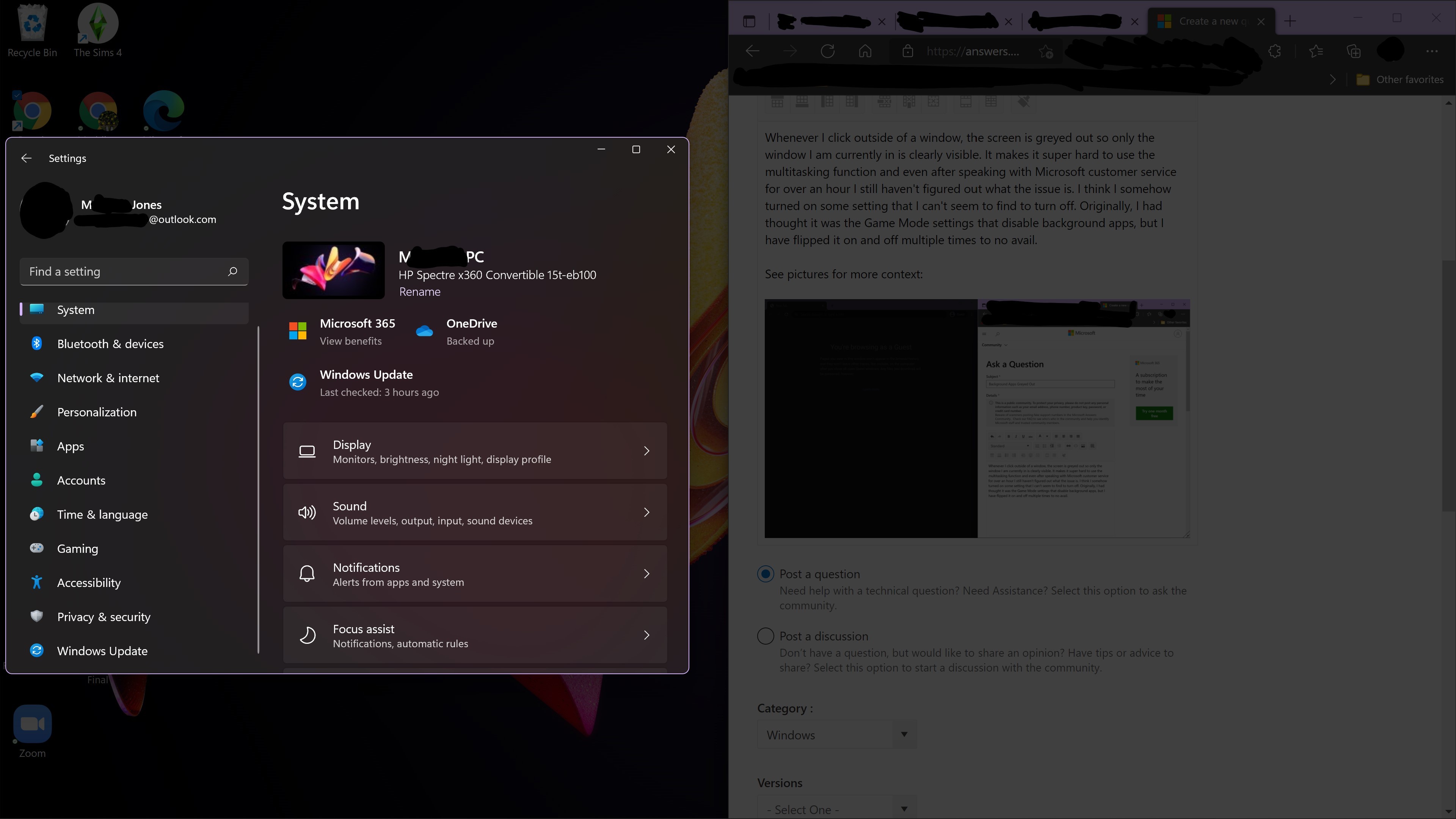Click the browser home icon
The image size is (1456, 819).
865,52
